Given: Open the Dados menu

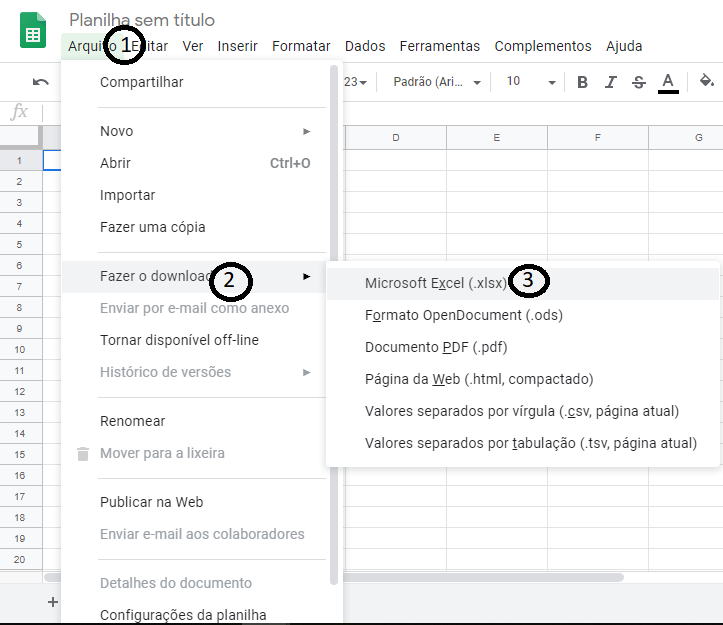Looking at the screenshot, I should pos(365,46).
